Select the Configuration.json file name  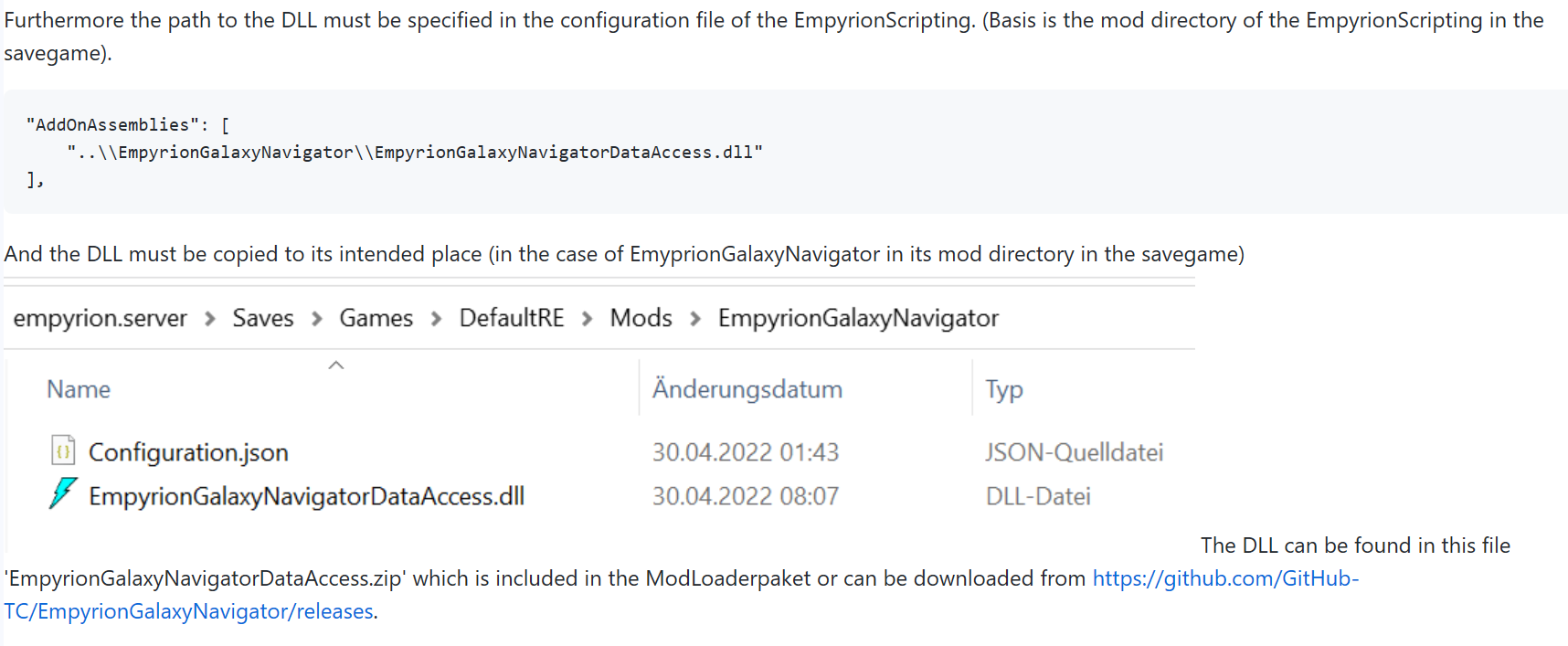[x=188, y=452]
